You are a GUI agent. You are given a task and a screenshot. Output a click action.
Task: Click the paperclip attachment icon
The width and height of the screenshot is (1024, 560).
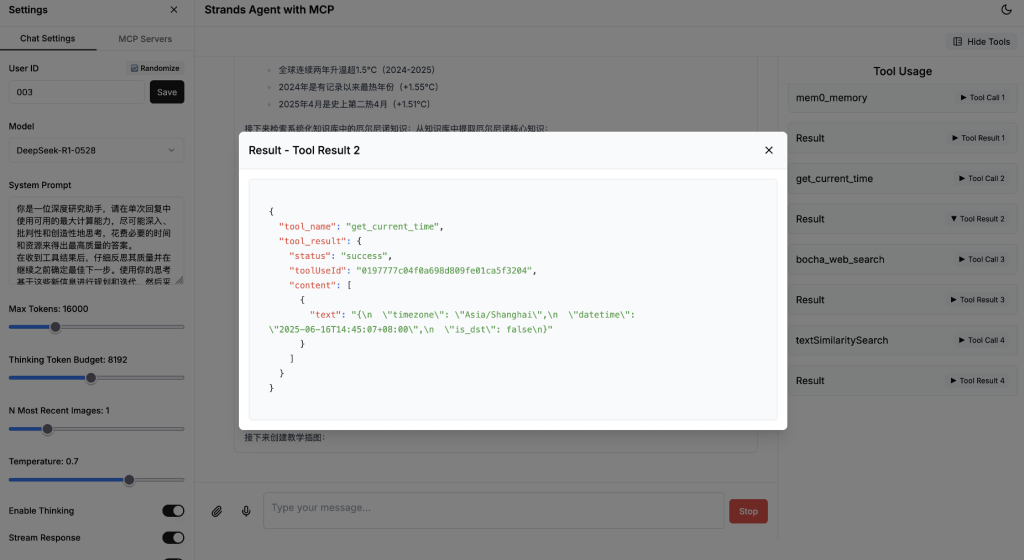(x=217, y=511)
